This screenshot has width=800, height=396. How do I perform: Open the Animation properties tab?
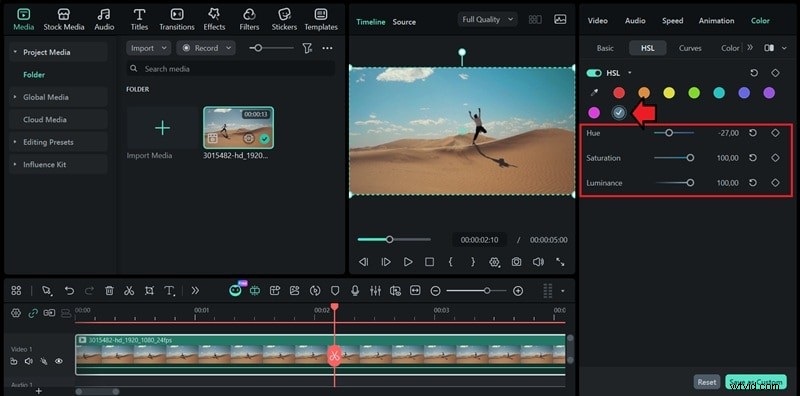pos(716,20)
